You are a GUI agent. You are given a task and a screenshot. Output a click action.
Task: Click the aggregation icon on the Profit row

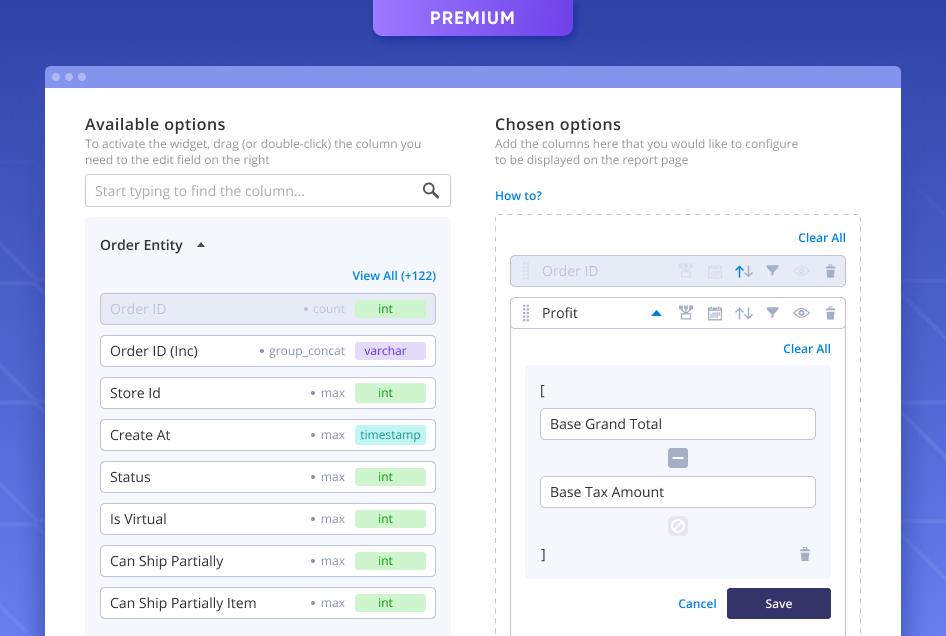(686, 313)
